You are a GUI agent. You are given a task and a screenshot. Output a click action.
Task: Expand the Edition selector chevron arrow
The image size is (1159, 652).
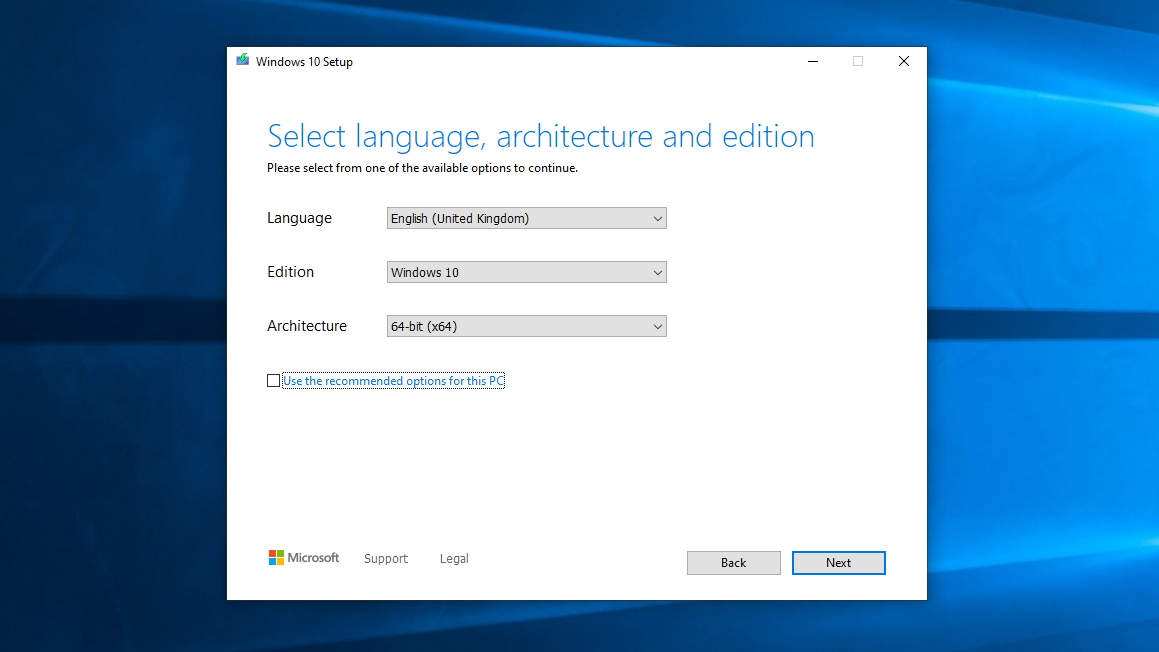[x=658, y=272]
